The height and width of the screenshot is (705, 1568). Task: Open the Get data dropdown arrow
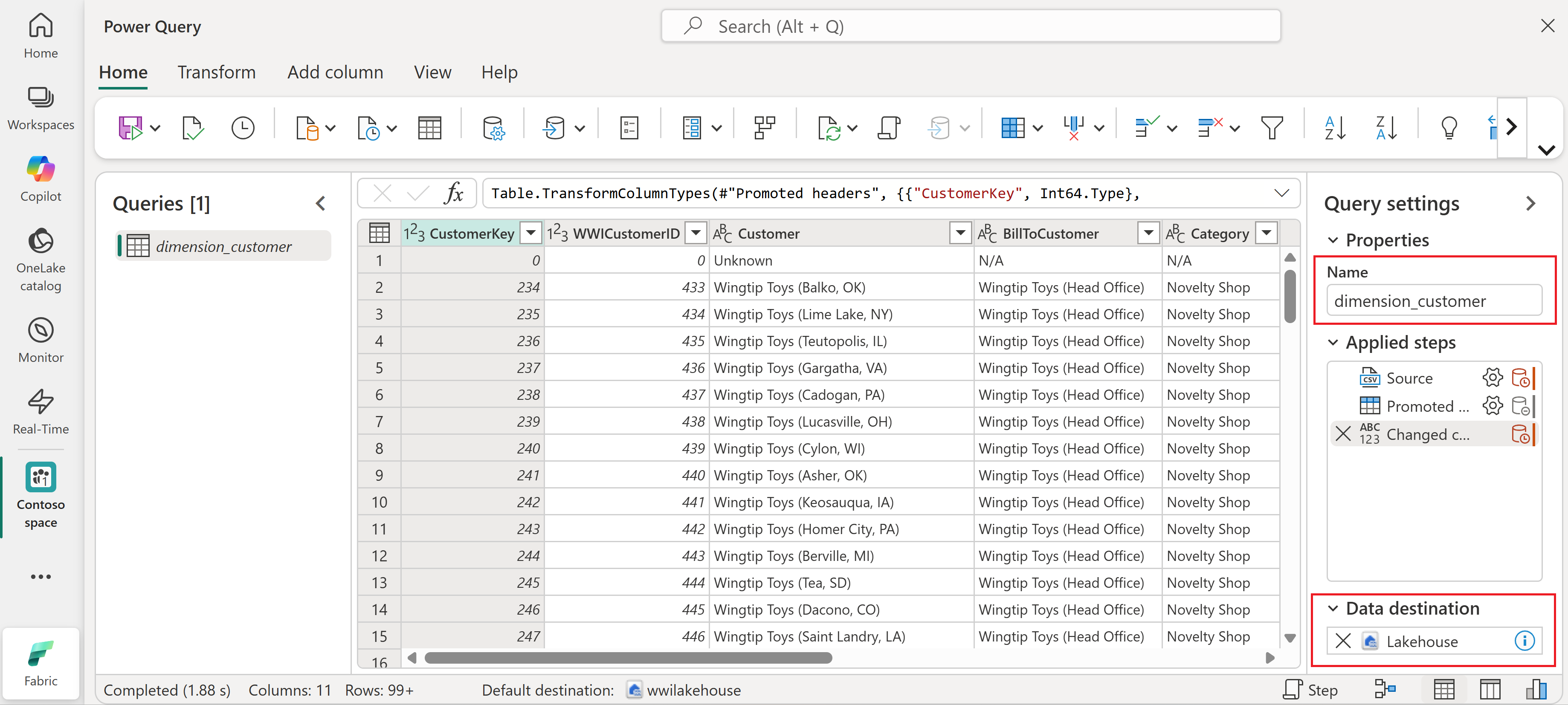pos(330,128)
